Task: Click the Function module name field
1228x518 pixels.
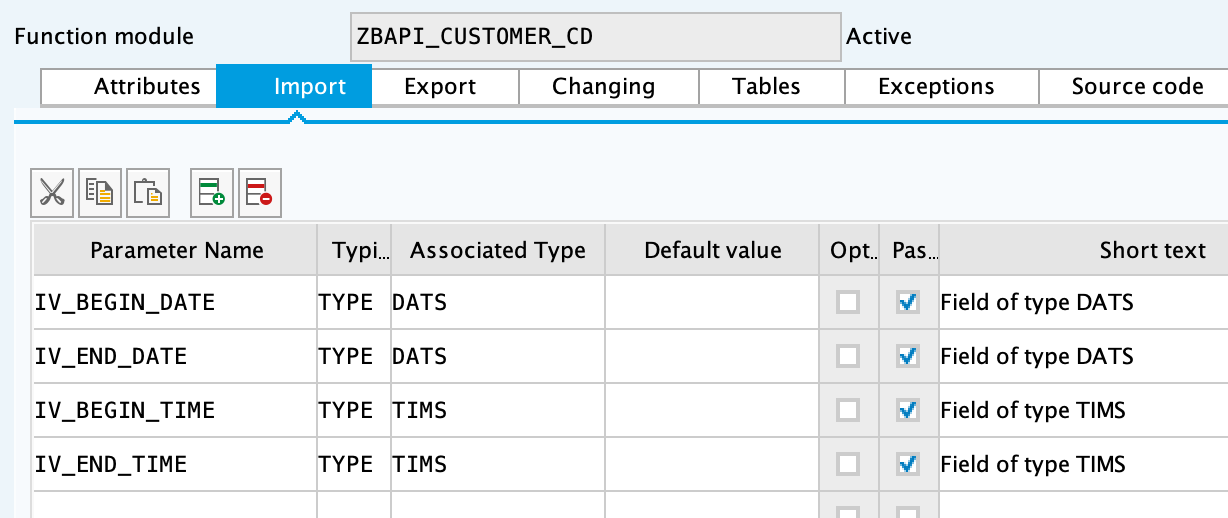Action: click(594, 38)
